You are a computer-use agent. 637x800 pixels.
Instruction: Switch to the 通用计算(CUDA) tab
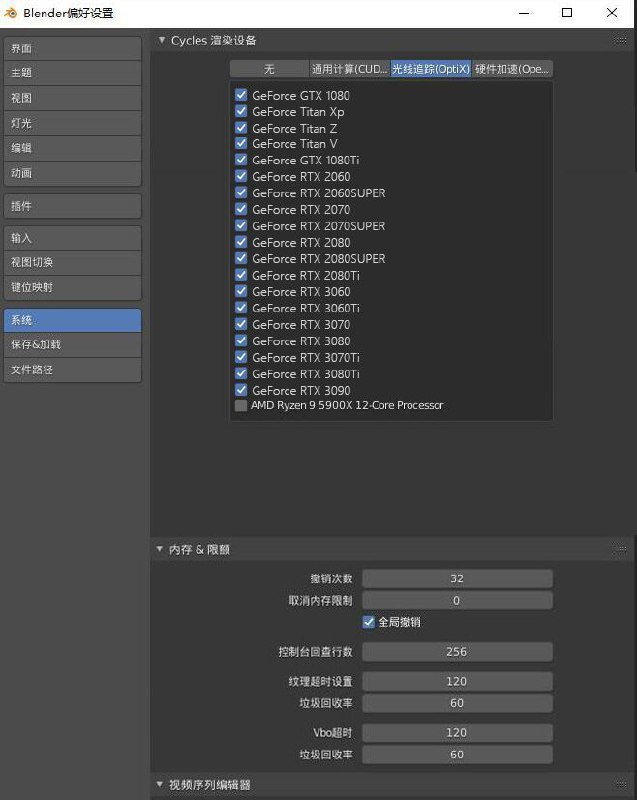click(349, 69)
